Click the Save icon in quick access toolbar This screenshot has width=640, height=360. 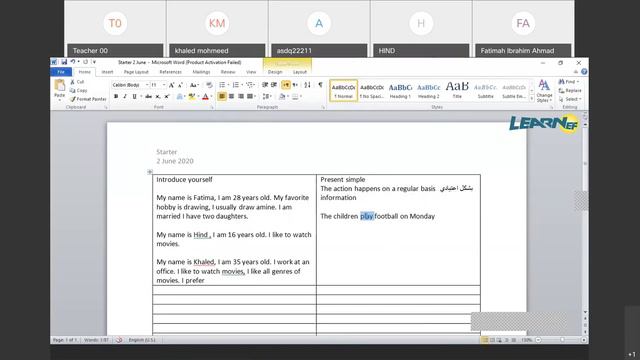tap(64, 62)
